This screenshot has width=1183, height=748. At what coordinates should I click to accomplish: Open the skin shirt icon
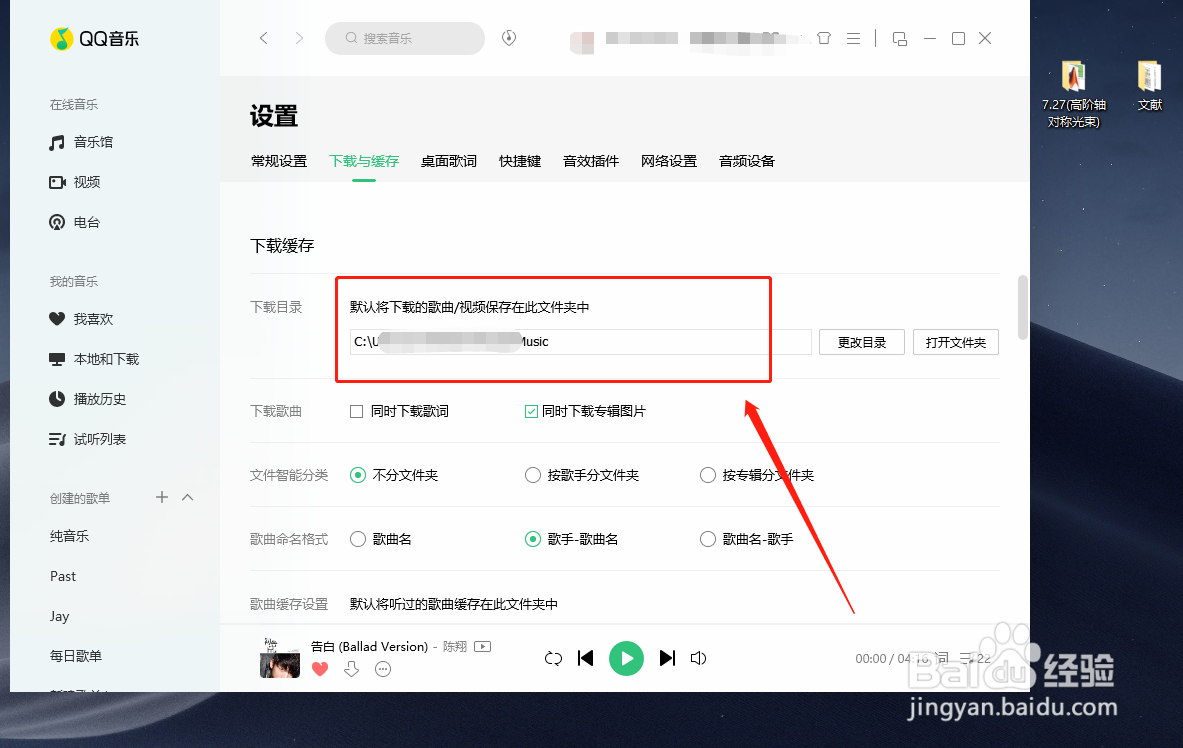pyautogui.click(x=824, y=38)
